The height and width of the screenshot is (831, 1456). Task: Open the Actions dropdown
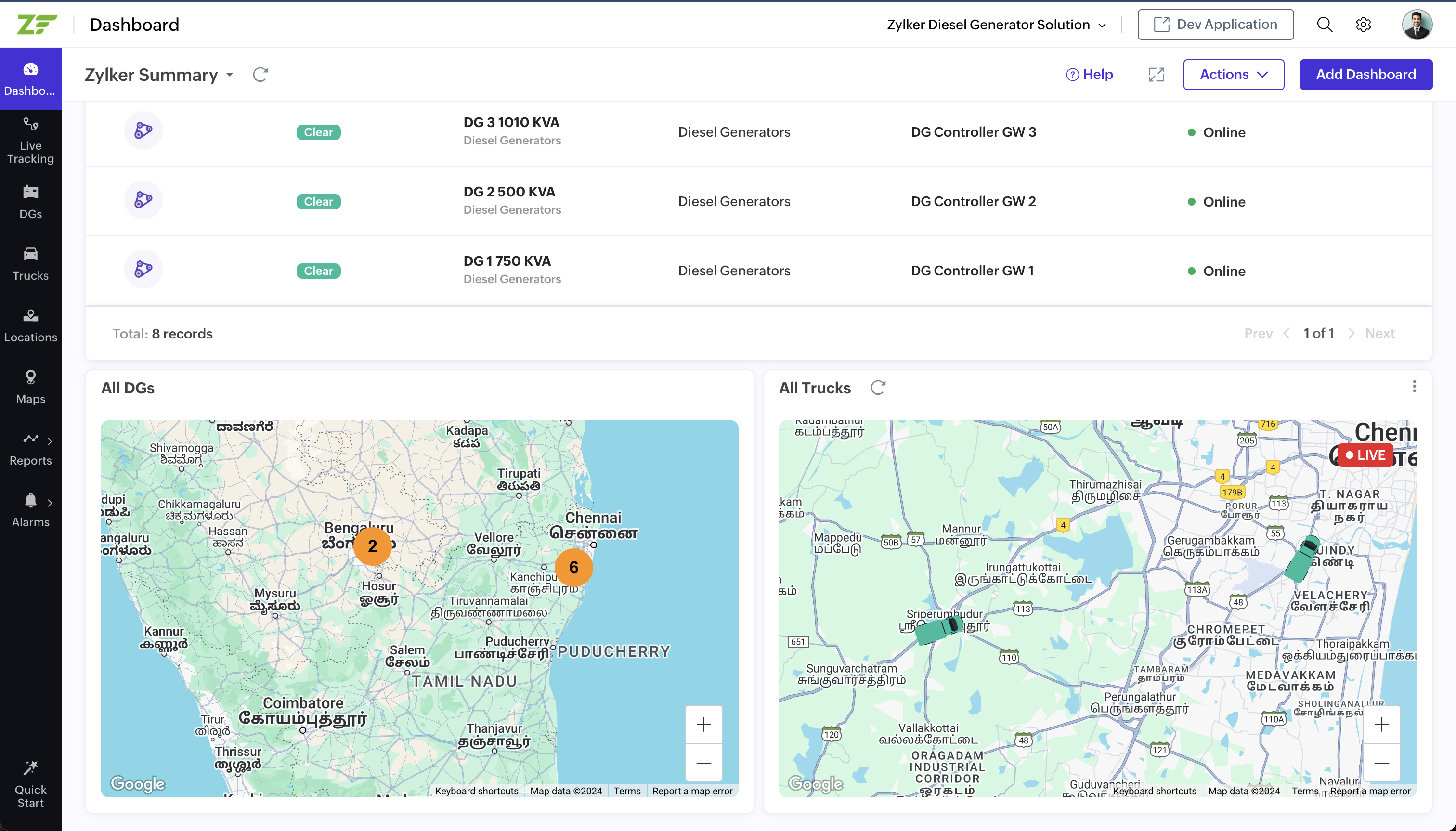click(1234, 75)
